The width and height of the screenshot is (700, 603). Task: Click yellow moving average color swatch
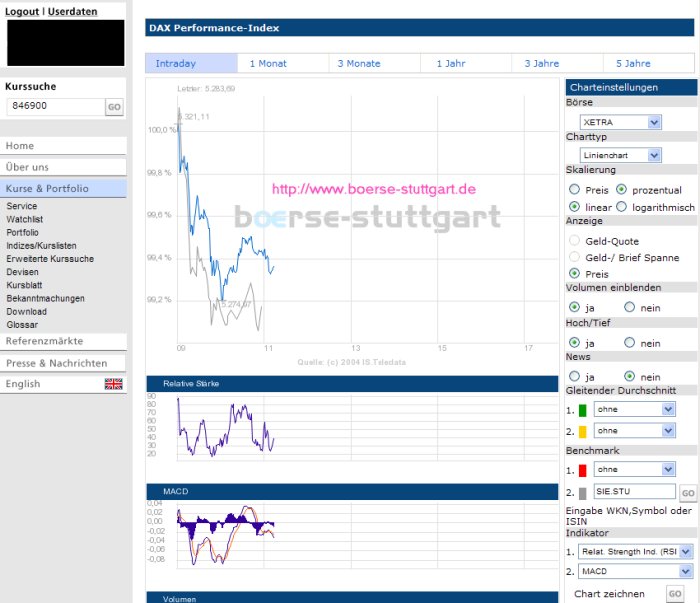click(583, 432)
